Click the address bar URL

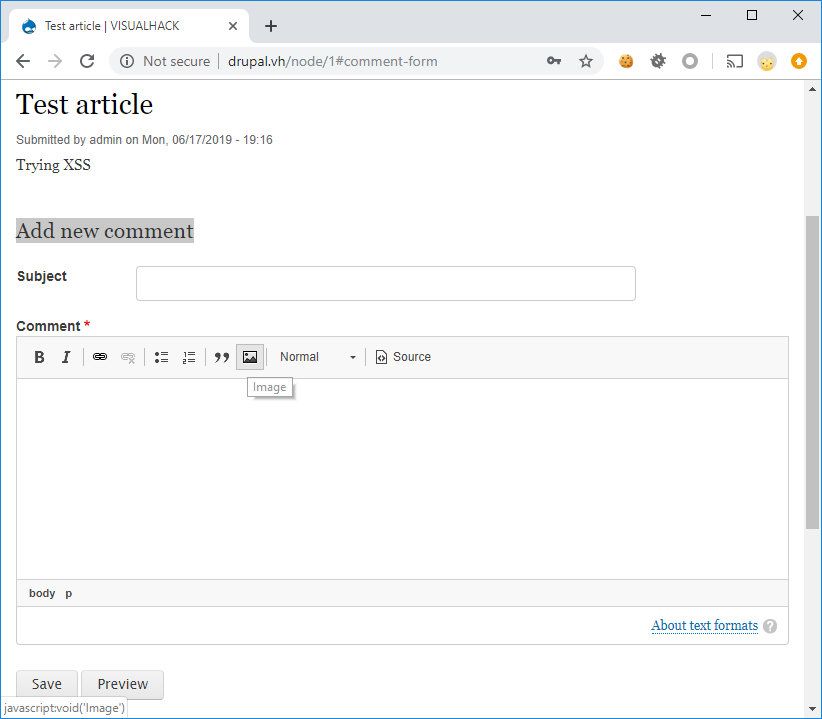(332, 61)
